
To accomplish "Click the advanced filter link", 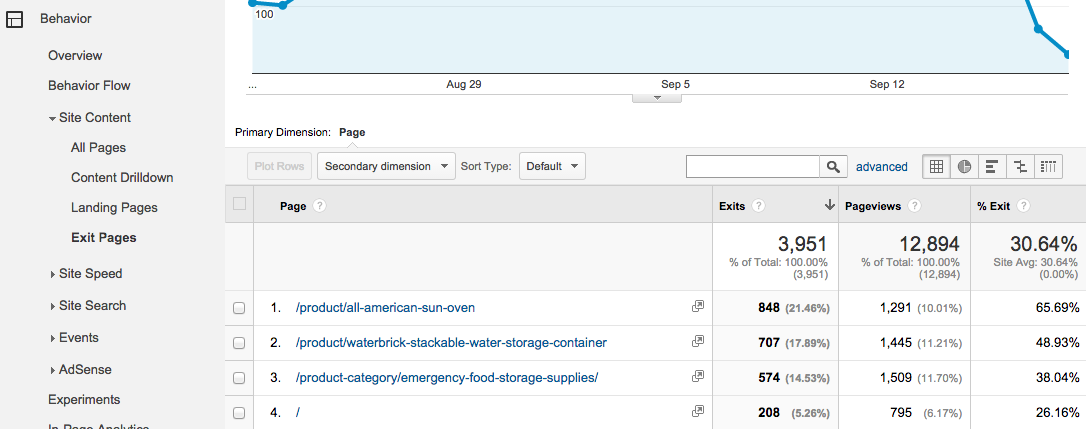I will tap(881, 167).
